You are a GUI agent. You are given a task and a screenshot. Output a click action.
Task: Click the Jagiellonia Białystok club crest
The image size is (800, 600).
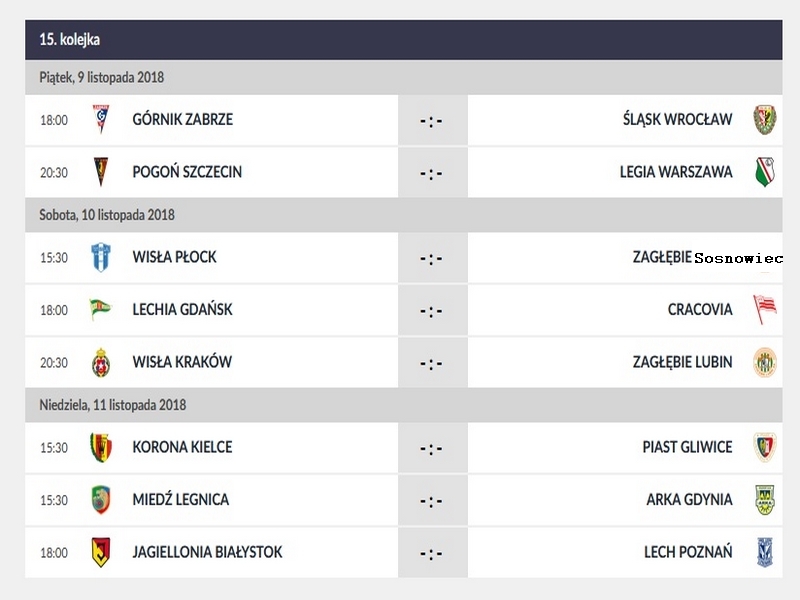coord(101,552)
